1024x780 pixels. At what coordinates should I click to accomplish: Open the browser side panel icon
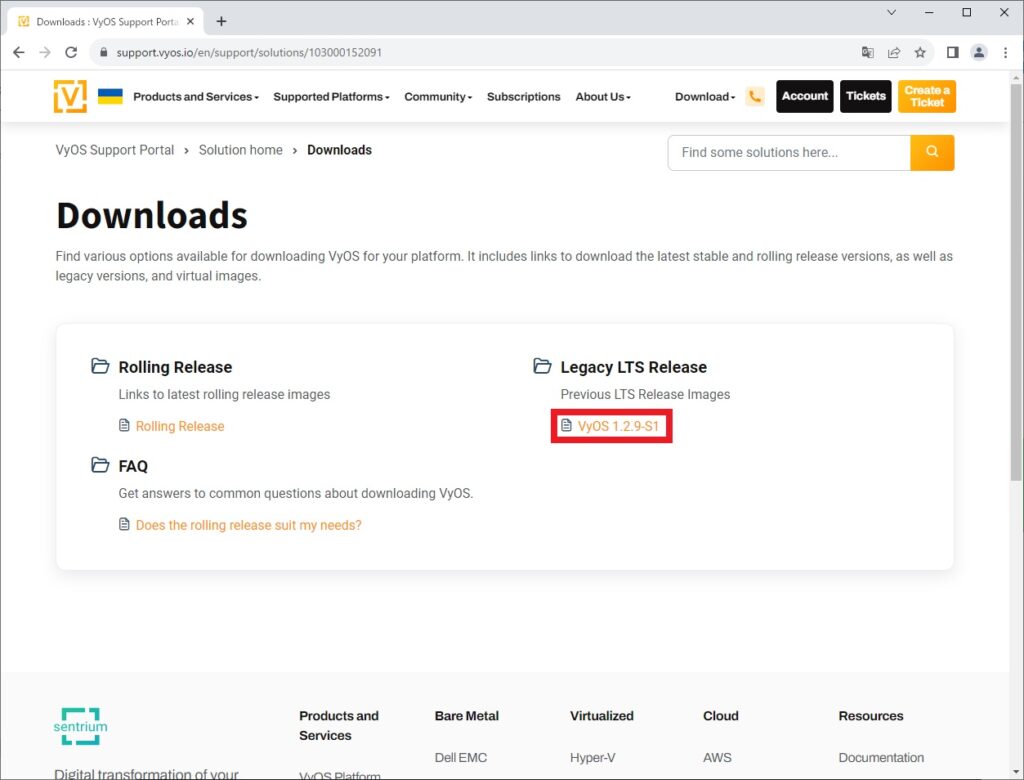(953, 52)
